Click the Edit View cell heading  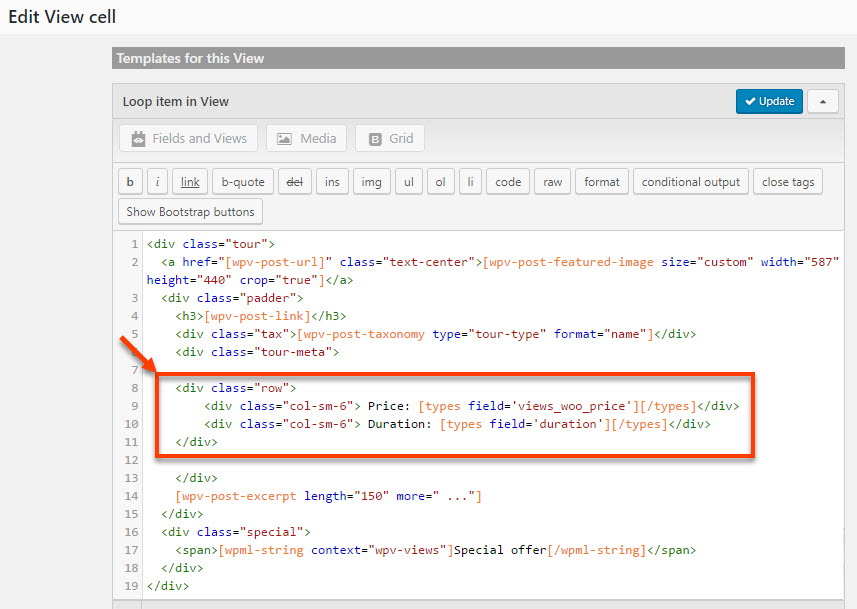point(62,17)
